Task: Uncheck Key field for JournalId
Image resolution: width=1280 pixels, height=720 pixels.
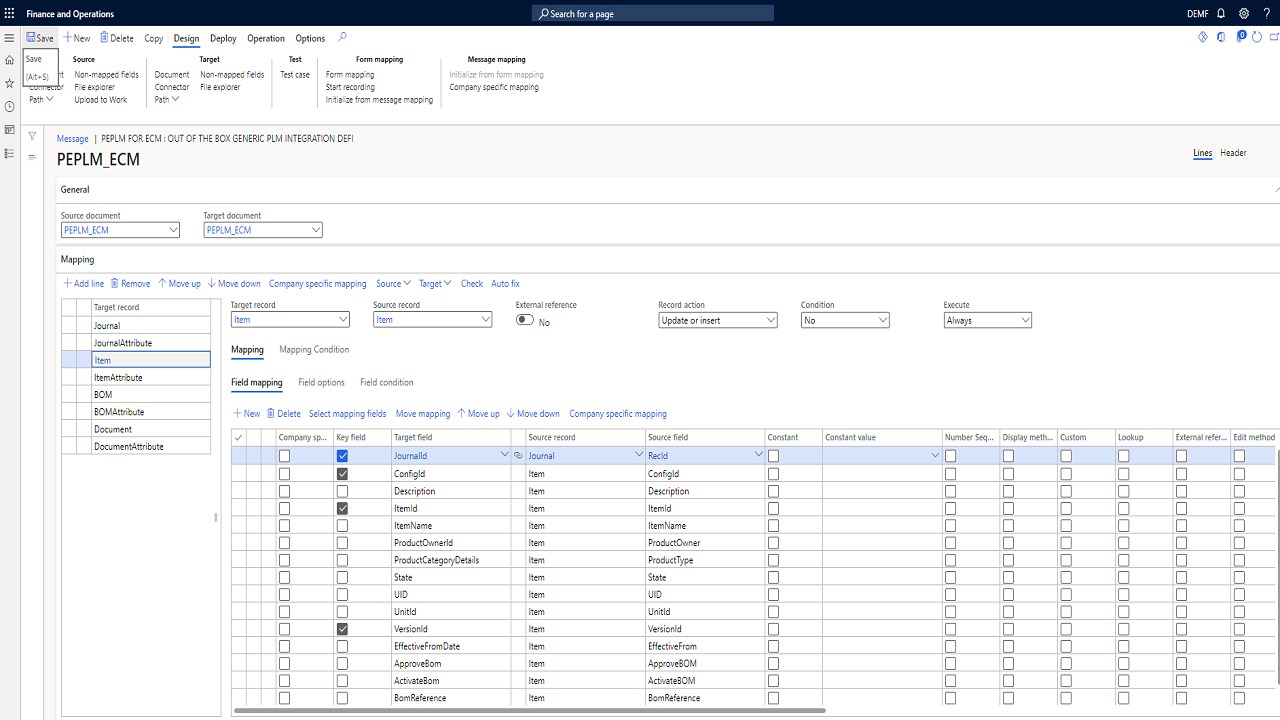Action: 342,456
